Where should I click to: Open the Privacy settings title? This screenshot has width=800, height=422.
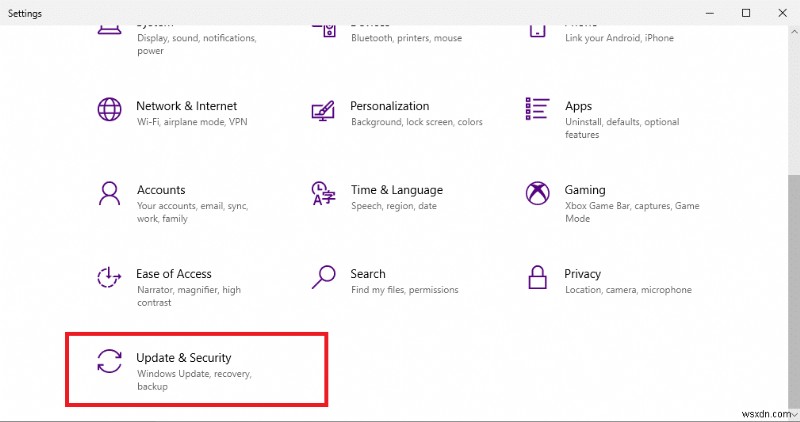[583, 274]
